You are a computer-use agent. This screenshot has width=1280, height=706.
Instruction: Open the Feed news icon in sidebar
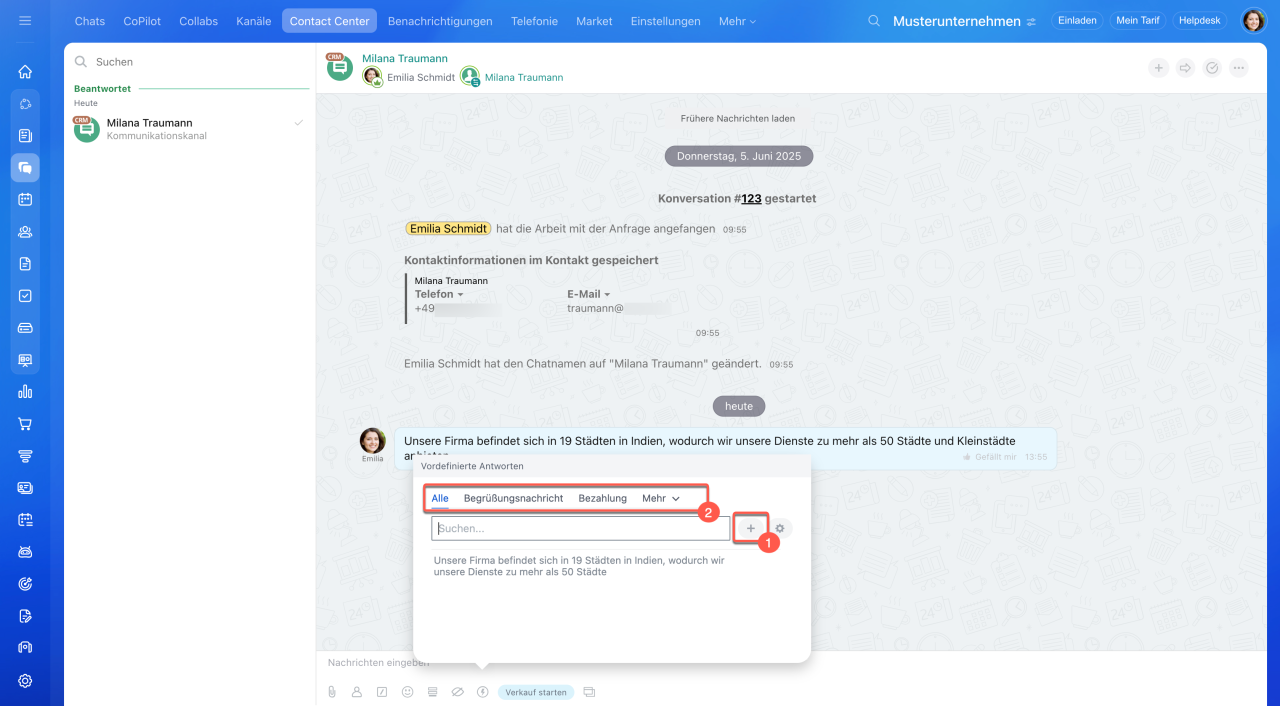(25, 135)
